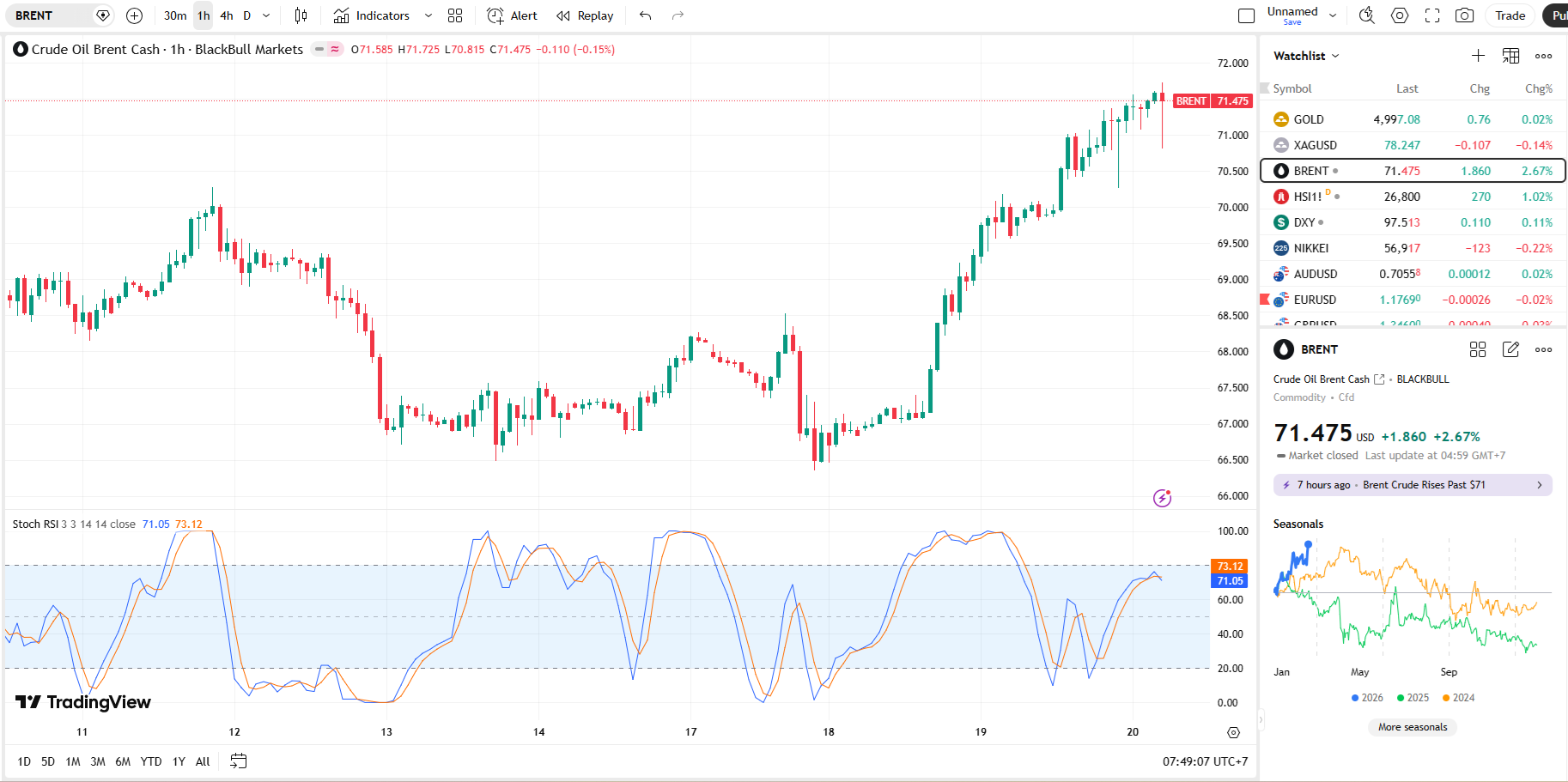
Task: Undo the last chart action
Action: (646, 15)
